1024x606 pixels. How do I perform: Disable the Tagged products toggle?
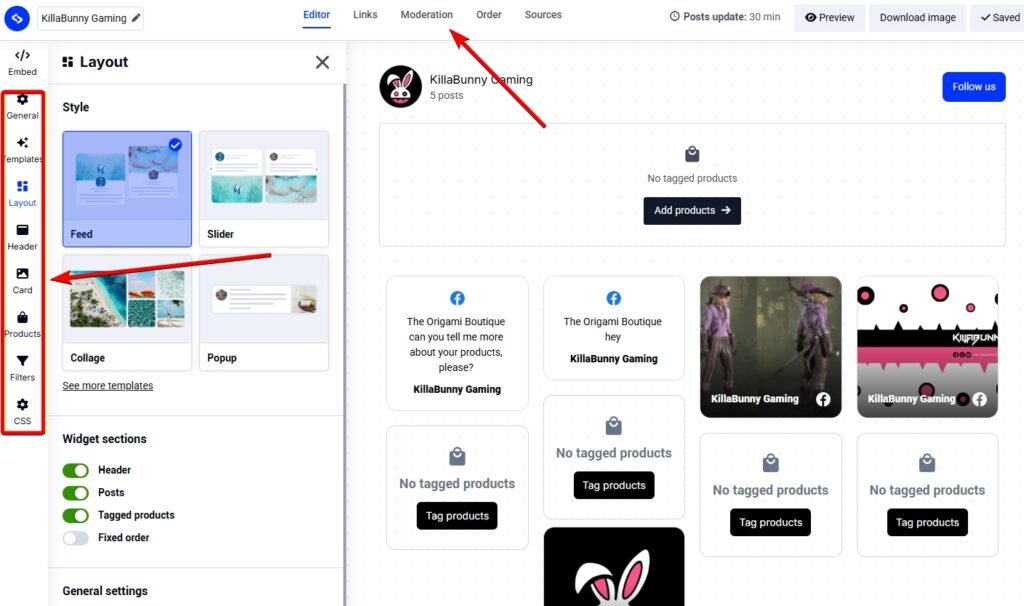click(75, 515)
